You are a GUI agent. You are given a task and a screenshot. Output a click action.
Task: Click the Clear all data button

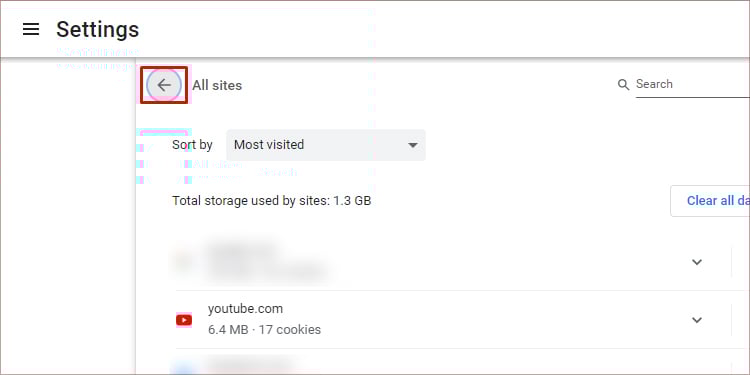tap(710, 201)
